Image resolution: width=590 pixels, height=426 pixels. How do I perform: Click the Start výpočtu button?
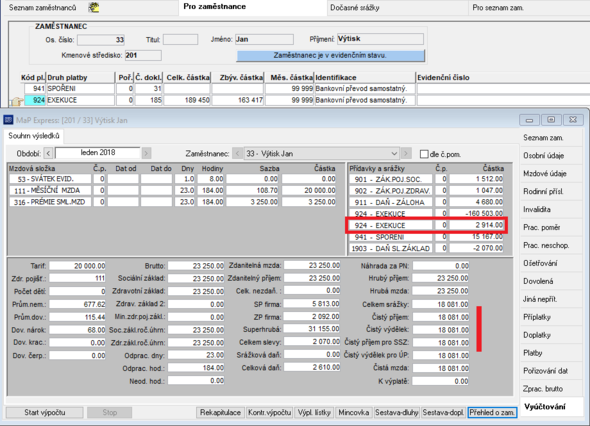click(x=45, y=412)
